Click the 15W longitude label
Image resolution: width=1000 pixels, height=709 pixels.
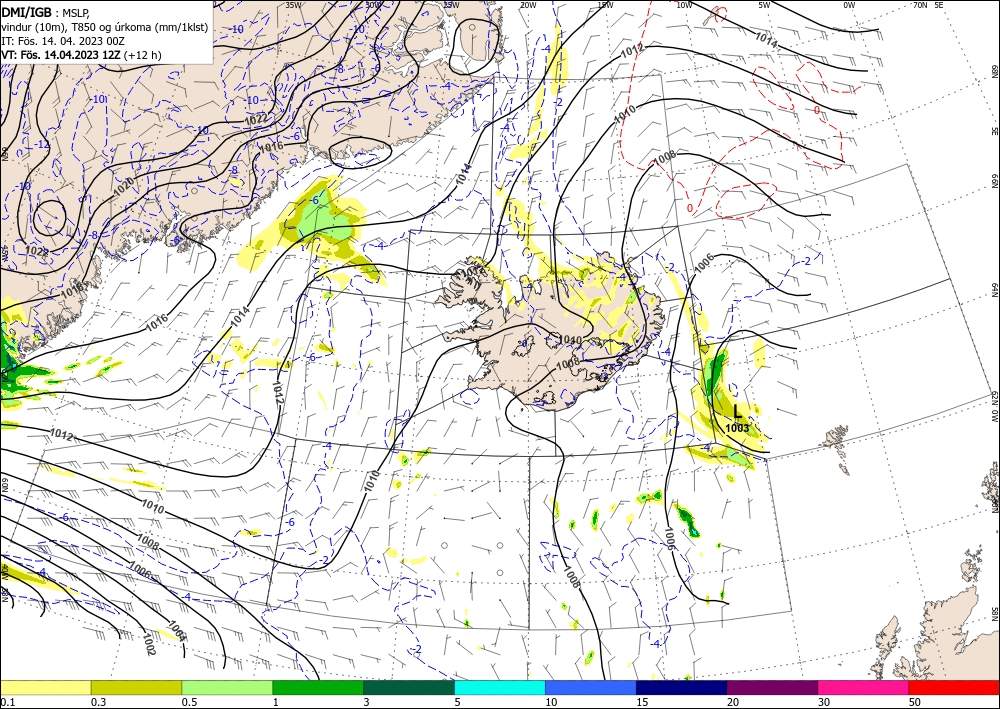coord(605,5)
